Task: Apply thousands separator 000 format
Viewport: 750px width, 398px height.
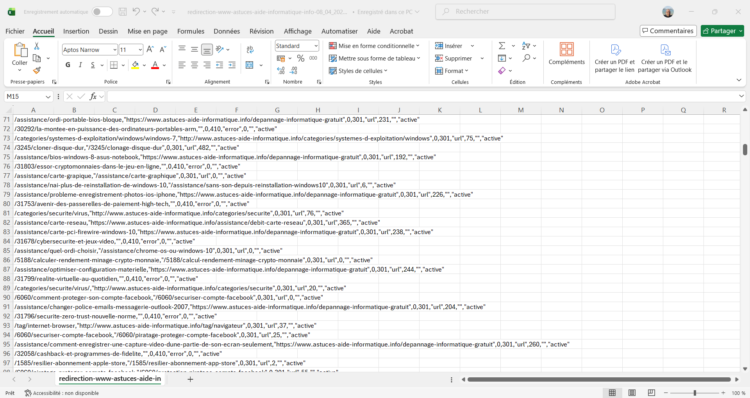Action: 313,58
